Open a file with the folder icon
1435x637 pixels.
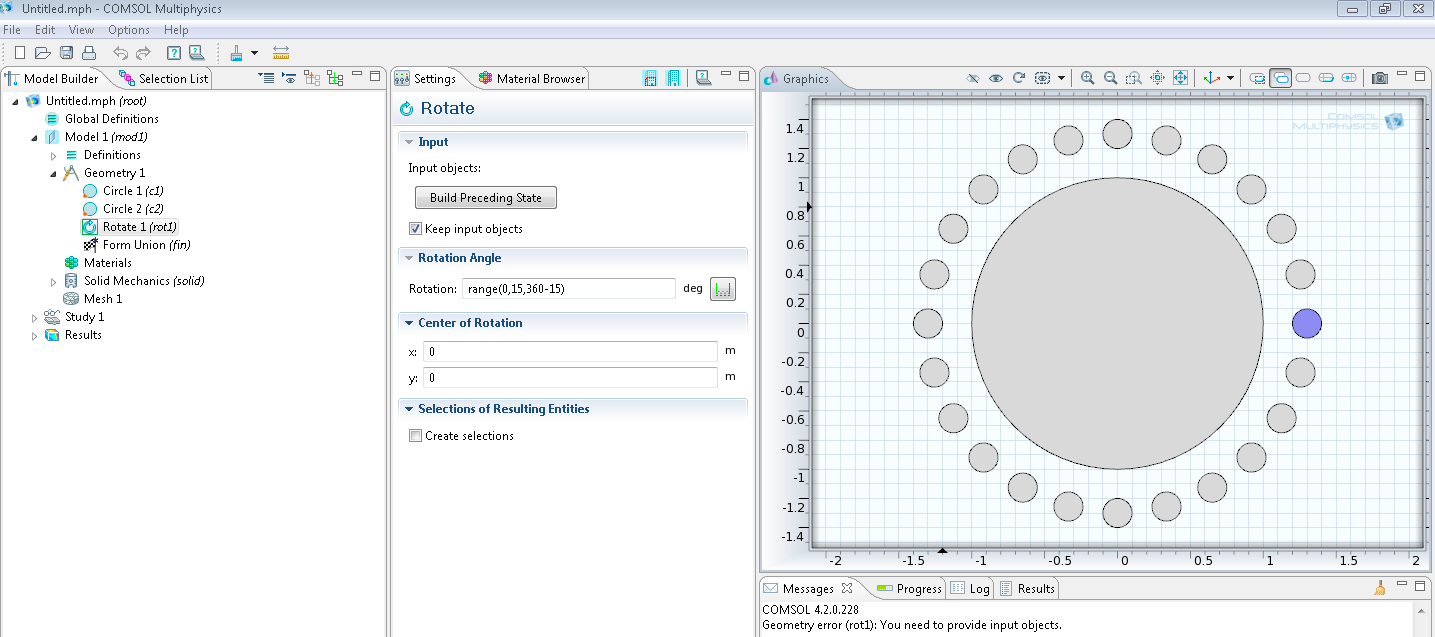pos(43,53)
